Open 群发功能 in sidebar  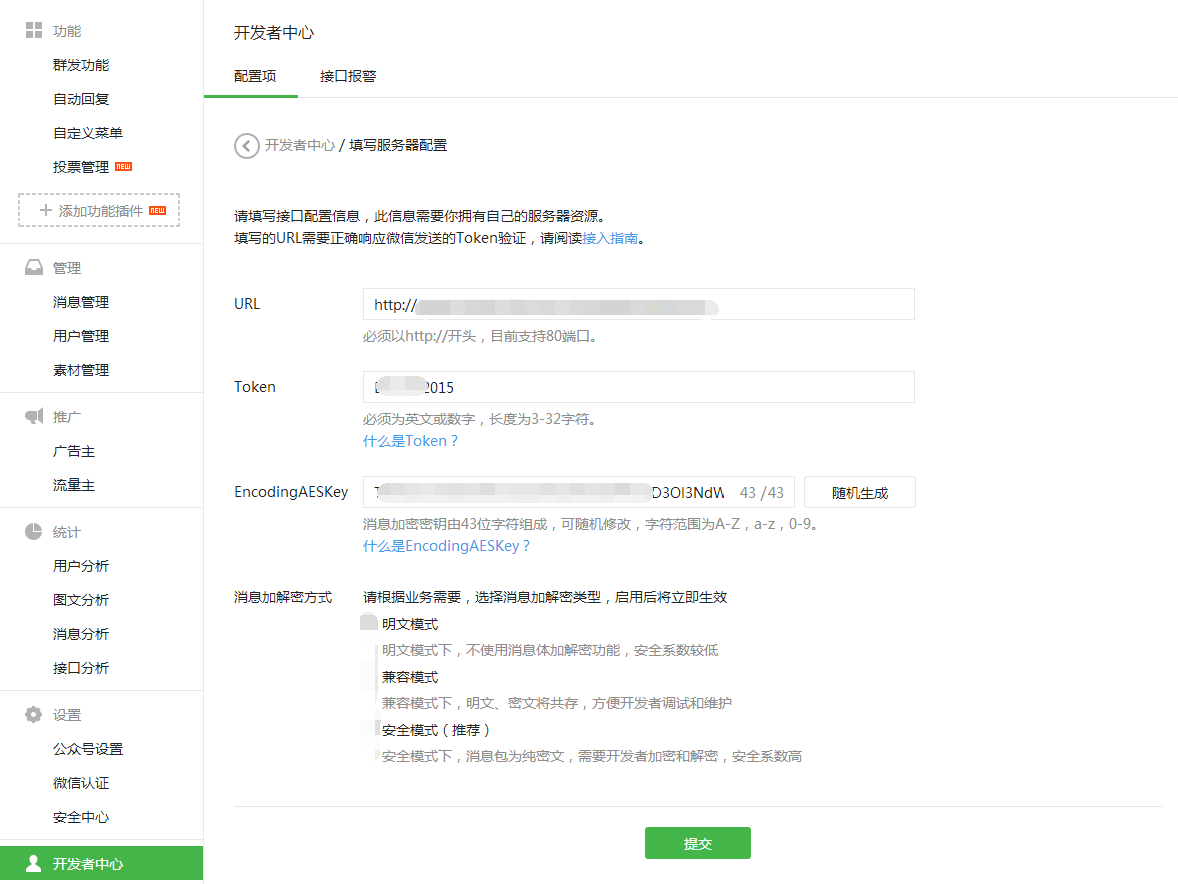(81, 65)
